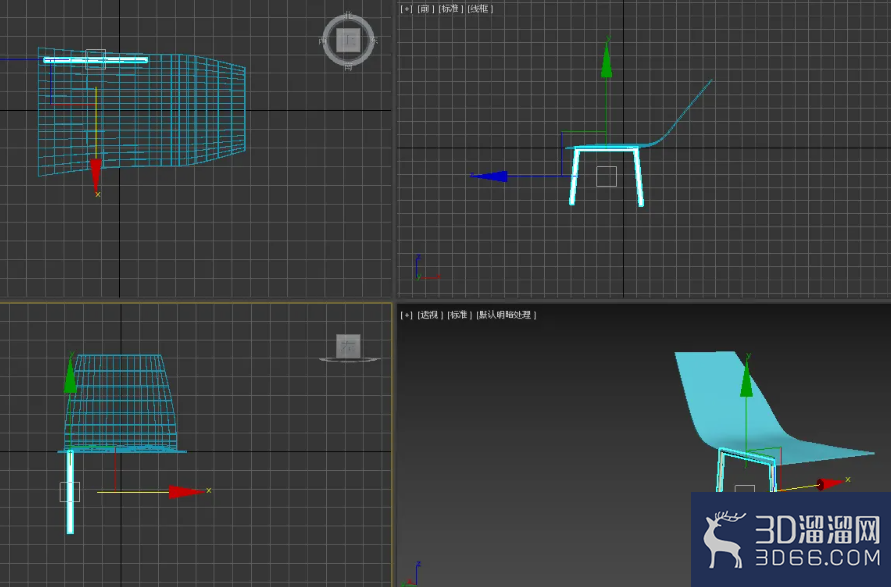Select the white chair leg in the bottom-left viewport
This screenshot has width=891, height=587.
pos(70,492)
